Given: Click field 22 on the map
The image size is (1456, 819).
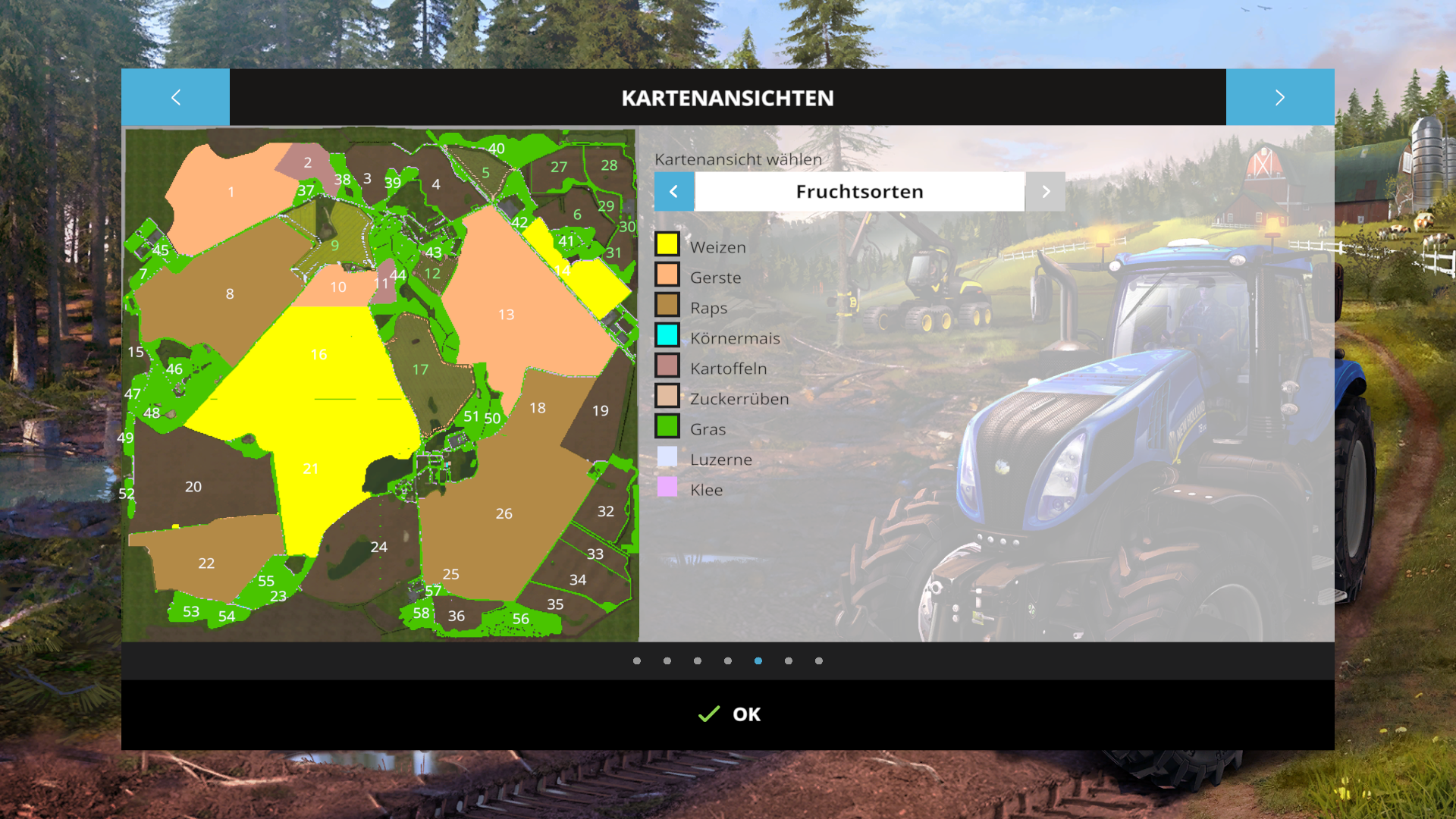Looking at the screenshot, I should (x=206, y=563).
